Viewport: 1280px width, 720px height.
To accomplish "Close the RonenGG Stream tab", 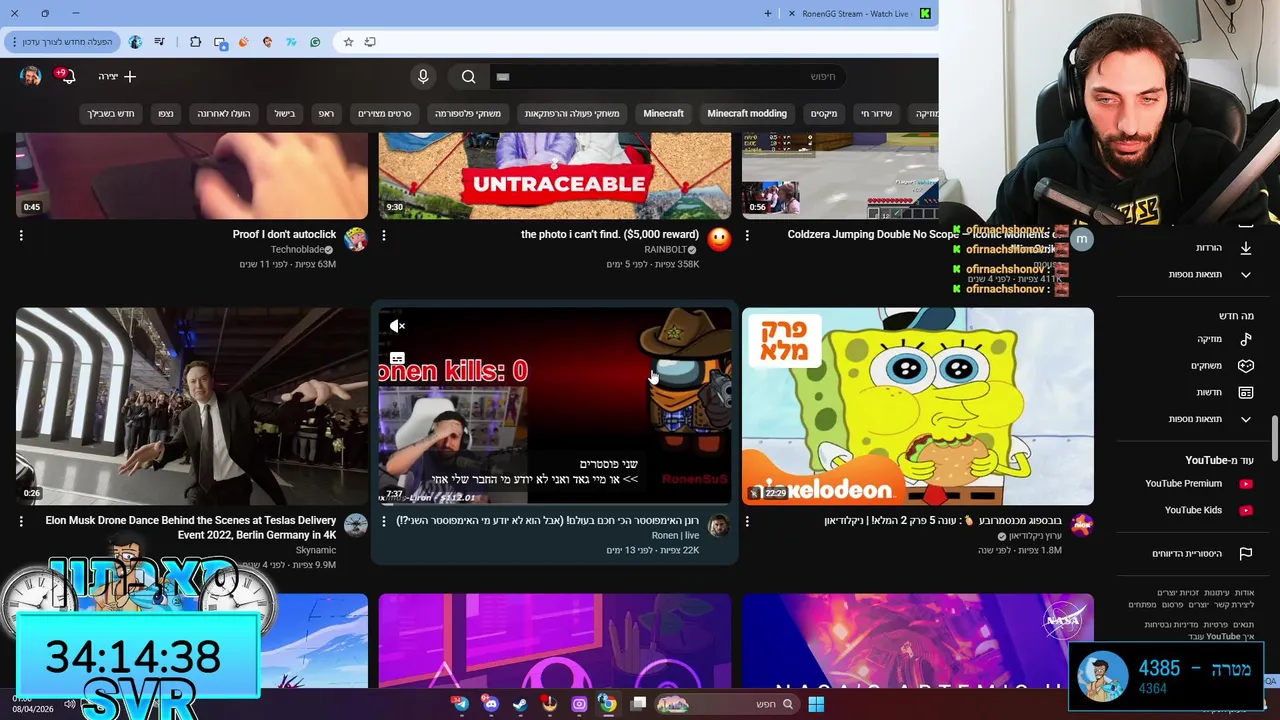I will click(x=792, y=13).
